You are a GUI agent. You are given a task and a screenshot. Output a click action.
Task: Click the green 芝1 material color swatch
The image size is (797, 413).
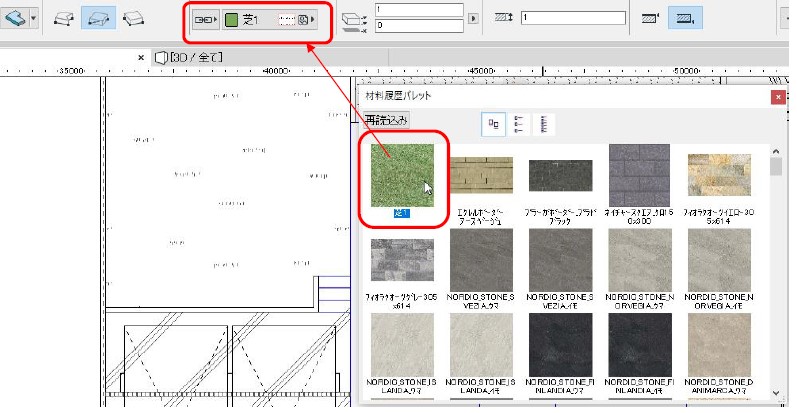(x=231, y=19)
